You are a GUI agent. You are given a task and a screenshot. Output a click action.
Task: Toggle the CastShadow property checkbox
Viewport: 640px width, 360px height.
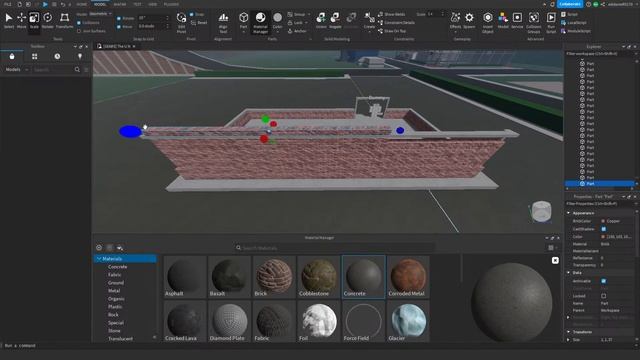[x=603, y=229]
